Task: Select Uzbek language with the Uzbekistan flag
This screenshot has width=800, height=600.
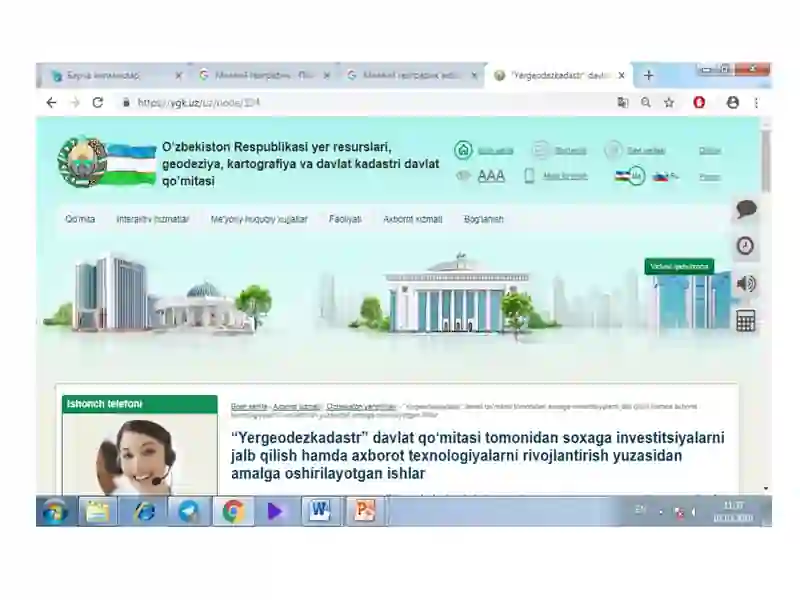Action: tap(623, 177)
